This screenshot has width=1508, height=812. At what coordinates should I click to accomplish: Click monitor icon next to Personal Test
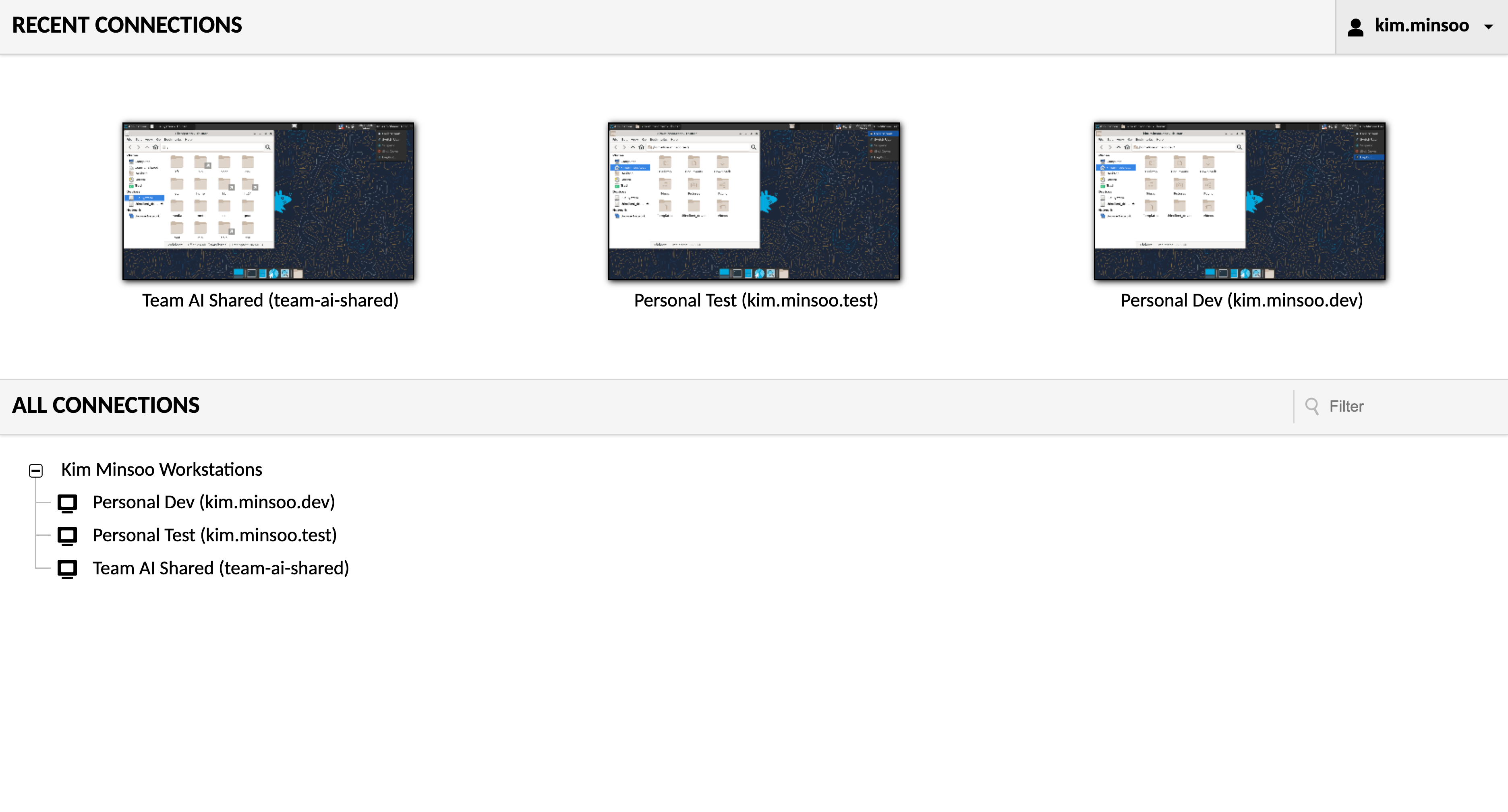tap(67, 536)
